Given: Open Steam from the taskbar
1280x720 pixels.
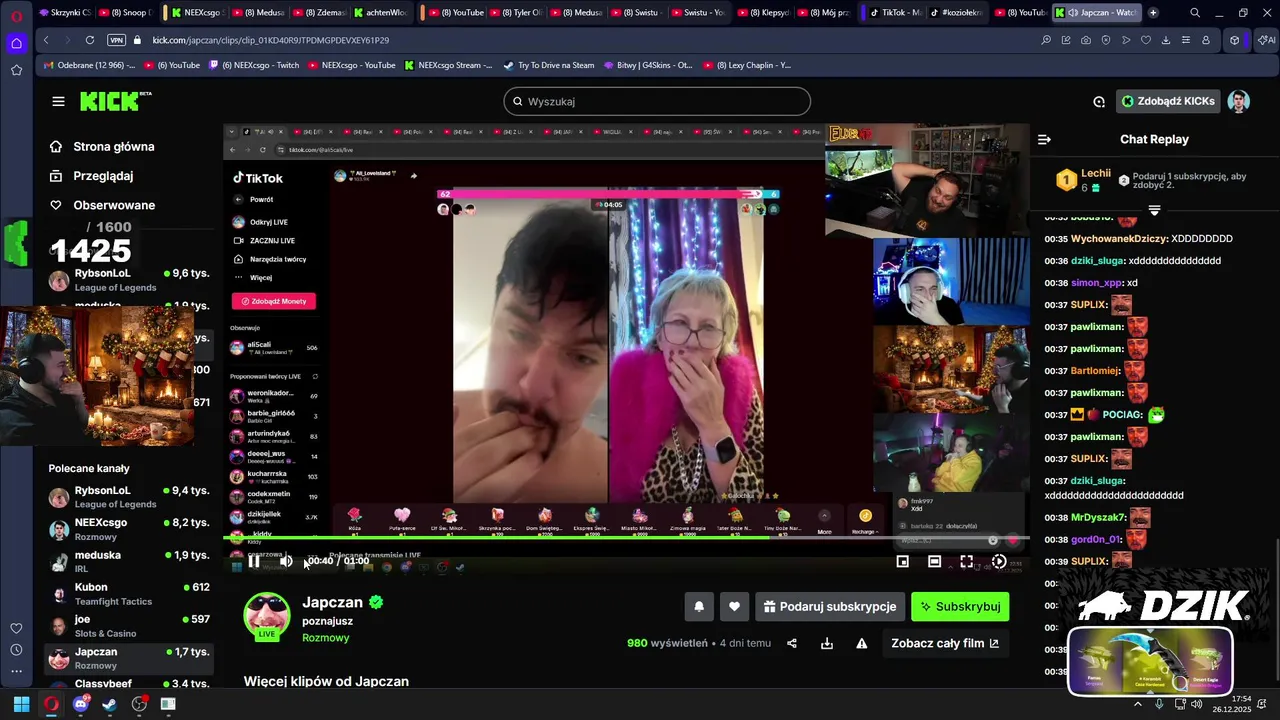Looking at the screenshot, I should pos(110,704).
